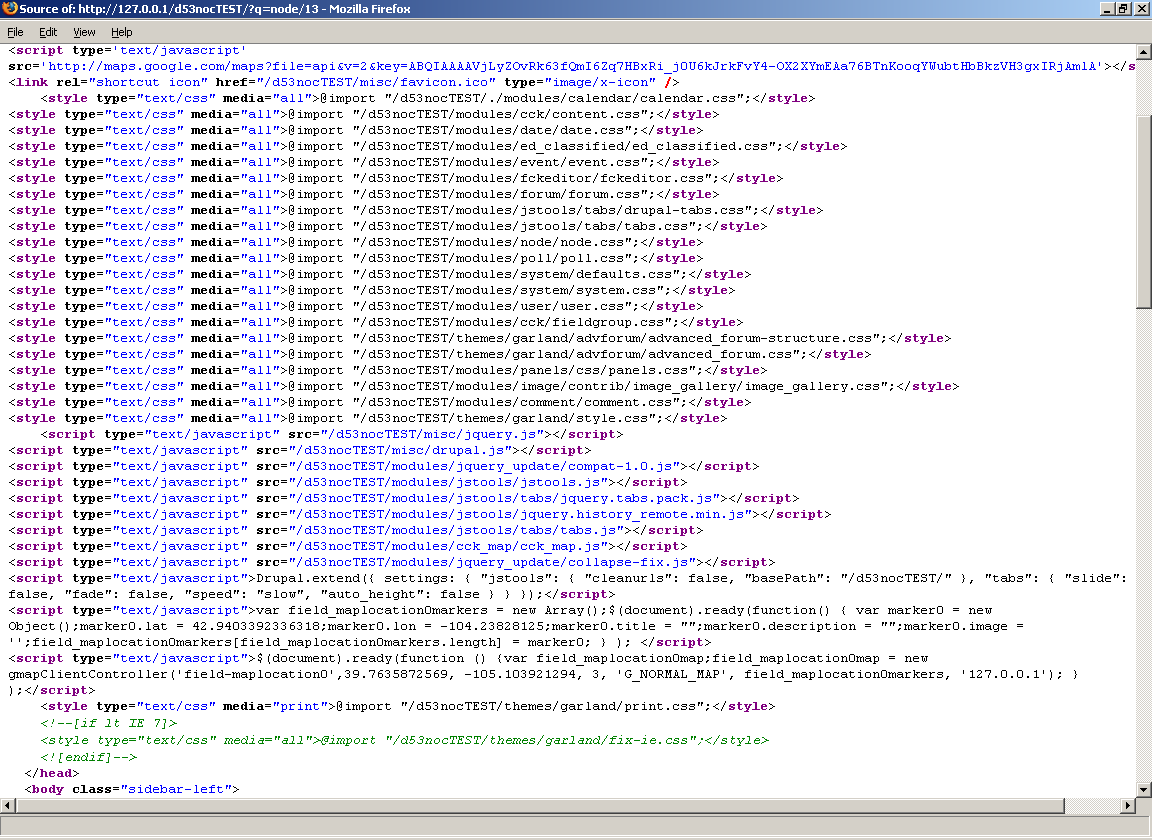
Task: Open the File menu
Action: pyautogui.click(x=15, y=32)
